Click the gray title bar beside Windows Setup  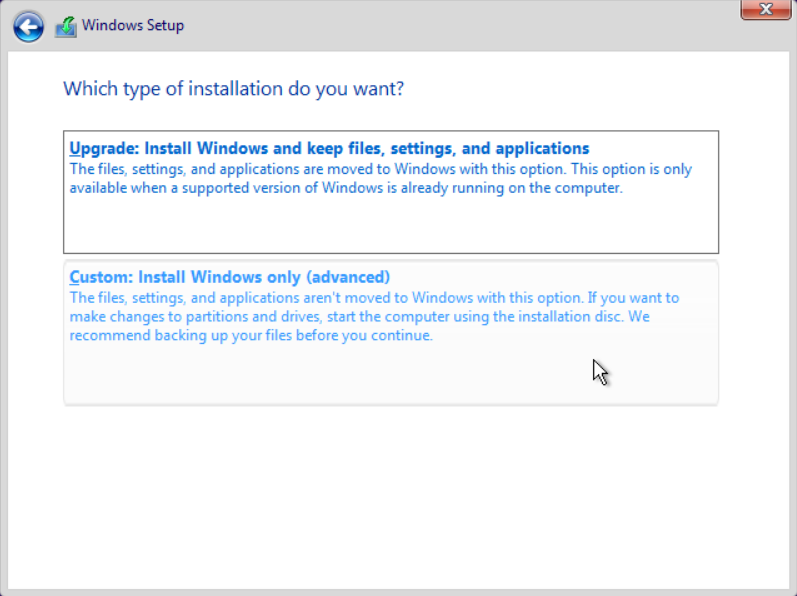pos(457,25)
